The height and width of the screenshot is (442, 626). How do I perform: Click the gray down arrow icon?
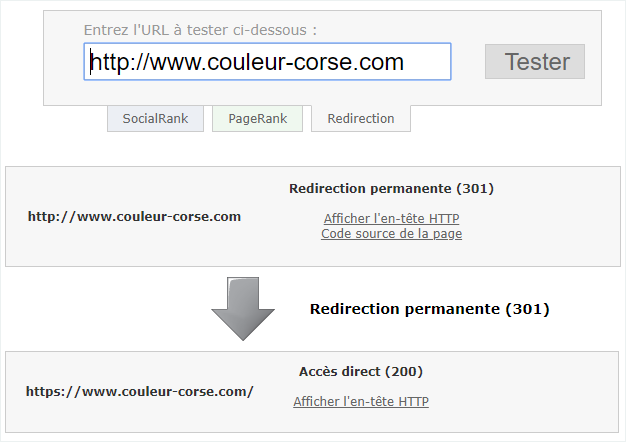point(243,308)
